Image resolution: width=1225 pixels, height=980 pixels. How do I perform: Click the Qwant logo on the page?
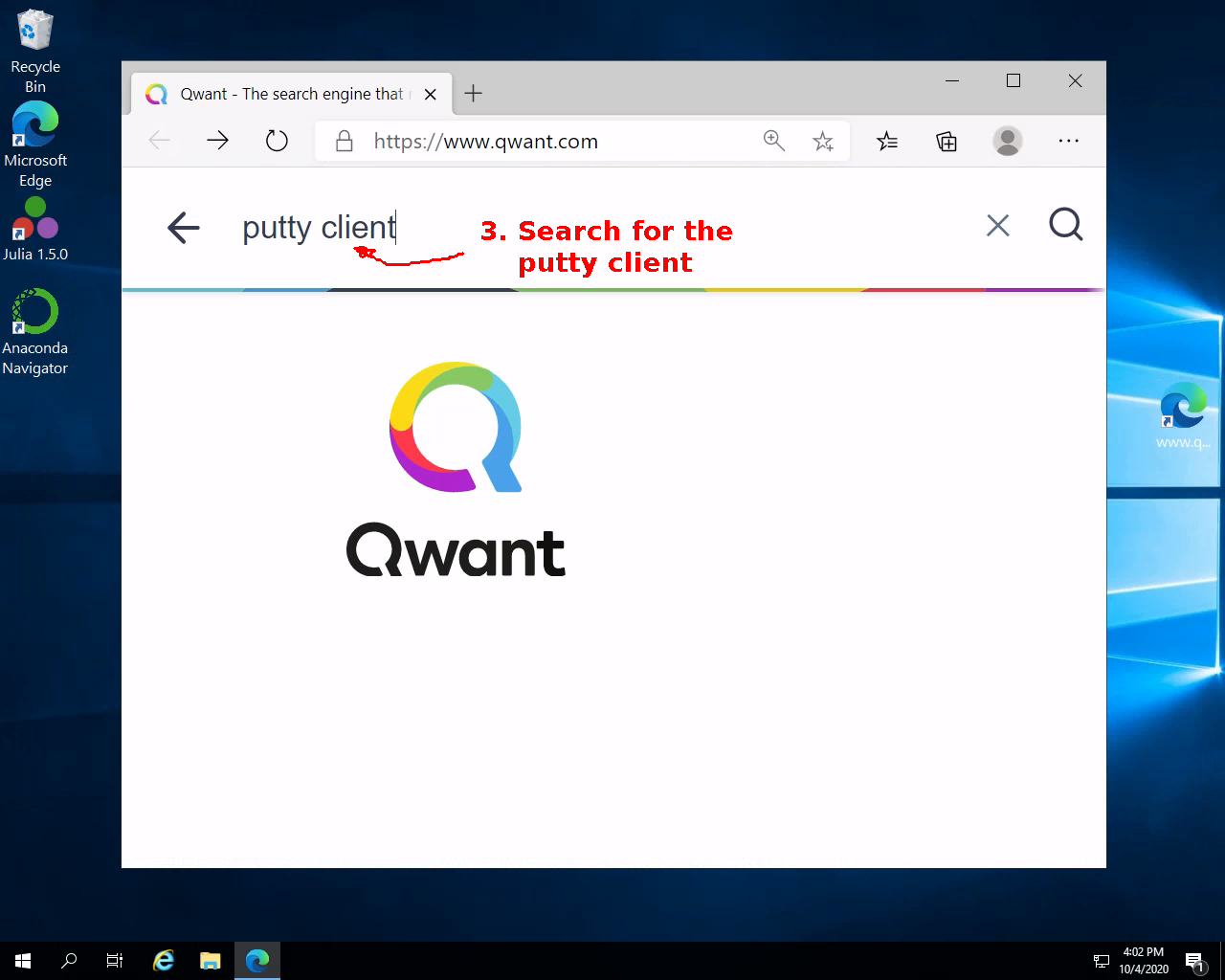[456, 469]
